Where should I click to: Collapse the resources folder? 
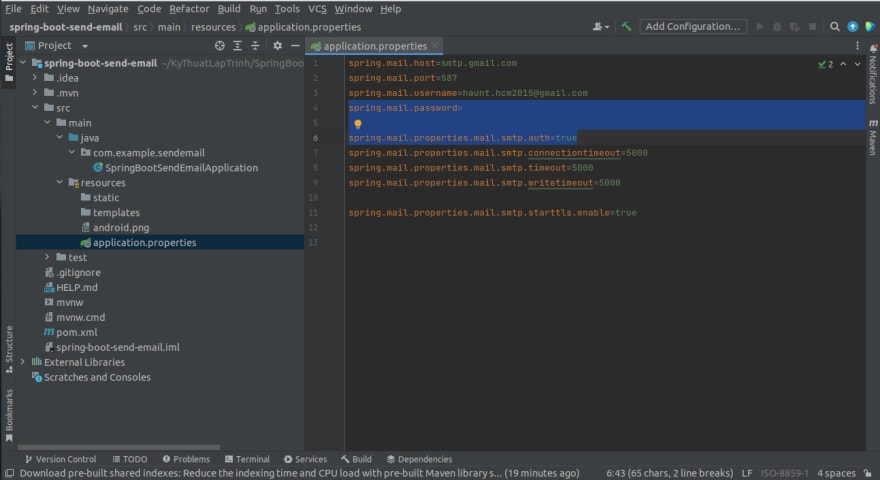[59, 182]
